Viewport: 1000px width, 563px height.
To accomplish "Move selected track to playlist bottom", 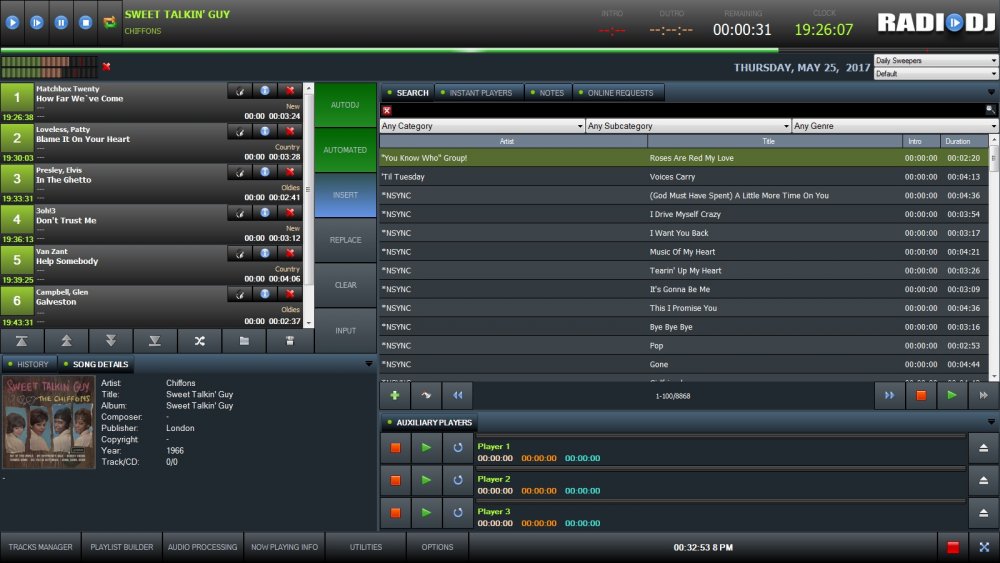I will click(155, 341).
